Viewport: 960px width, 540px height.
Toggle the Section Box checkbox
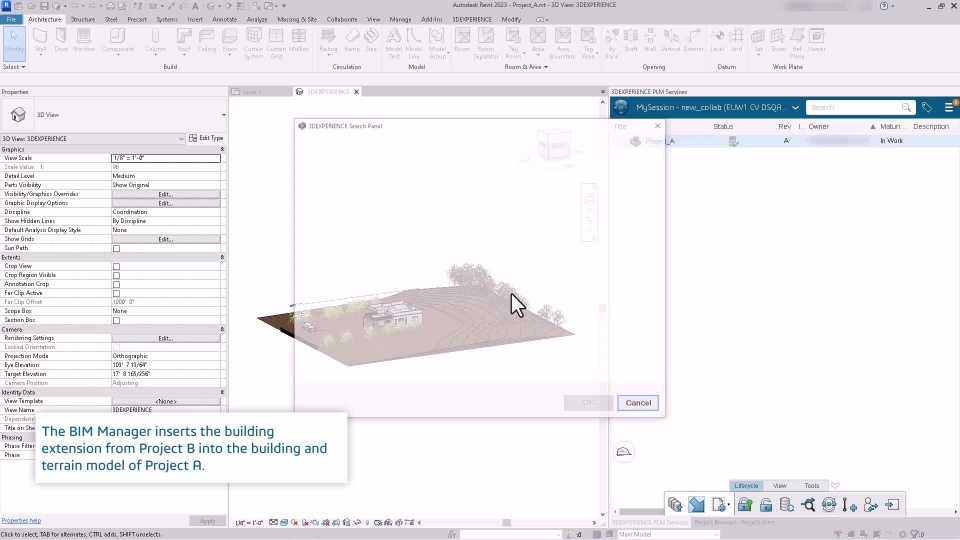tap(116, 320)
